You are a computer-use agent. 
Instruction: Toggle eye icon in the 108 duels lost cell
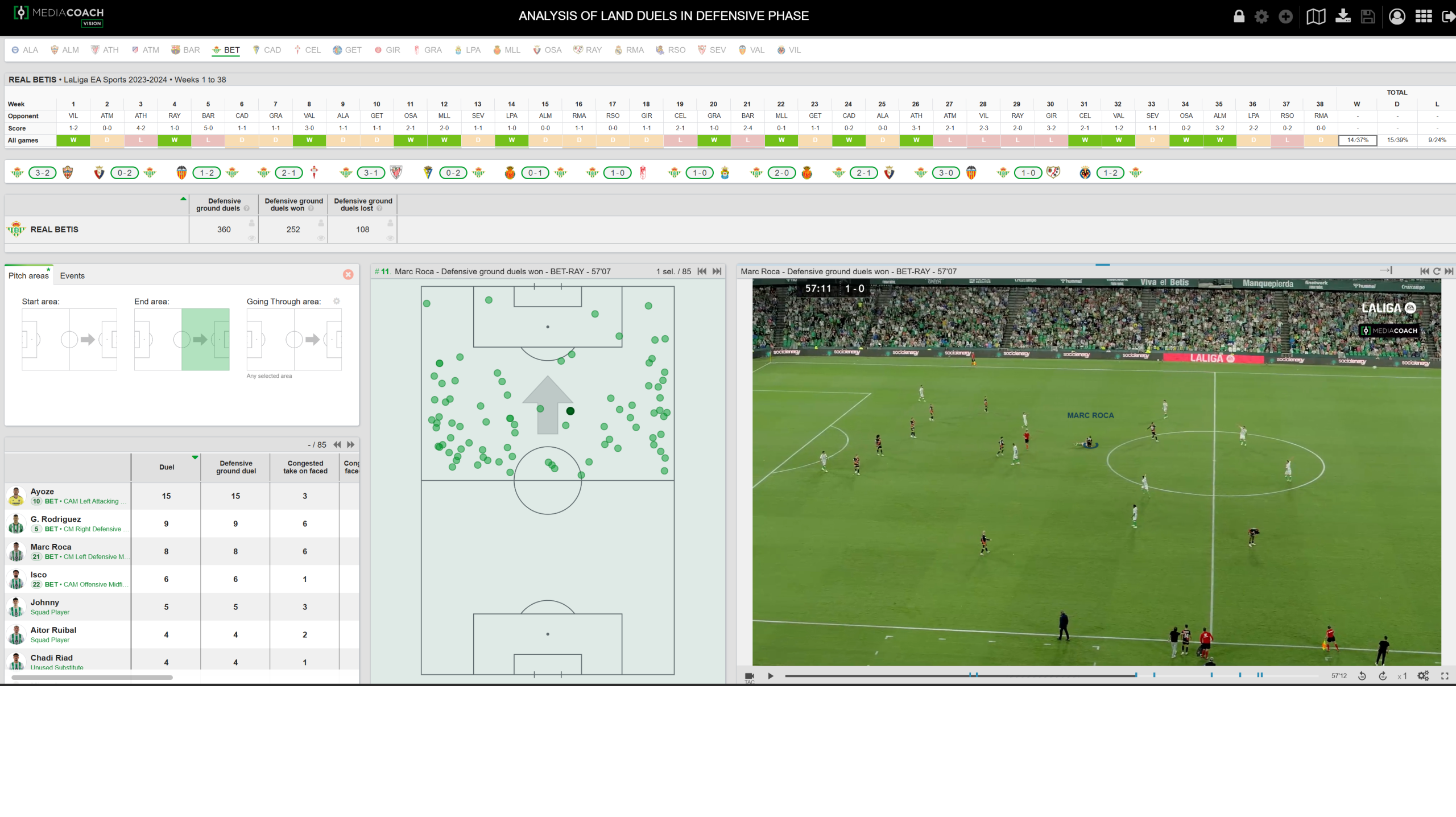pyautogui.click(x=390, y=238)
